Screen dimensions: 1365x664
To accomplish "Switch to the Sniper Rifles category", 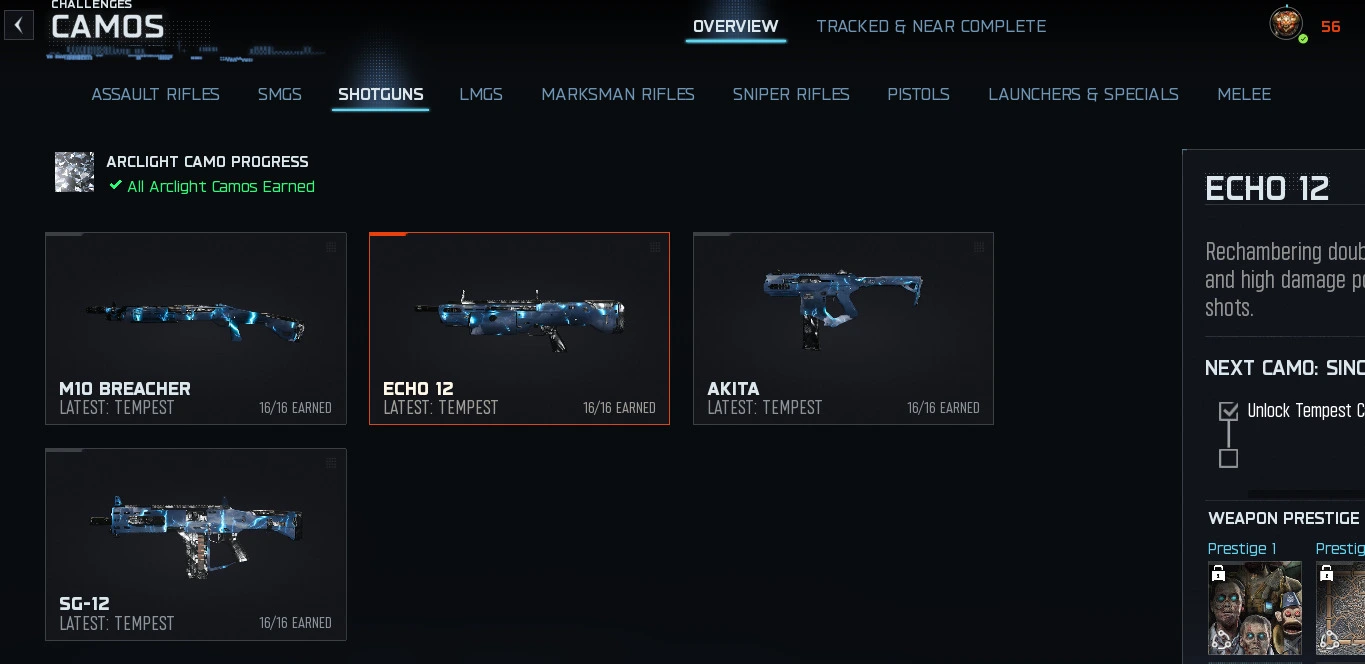I will click(x=791, y=94).
